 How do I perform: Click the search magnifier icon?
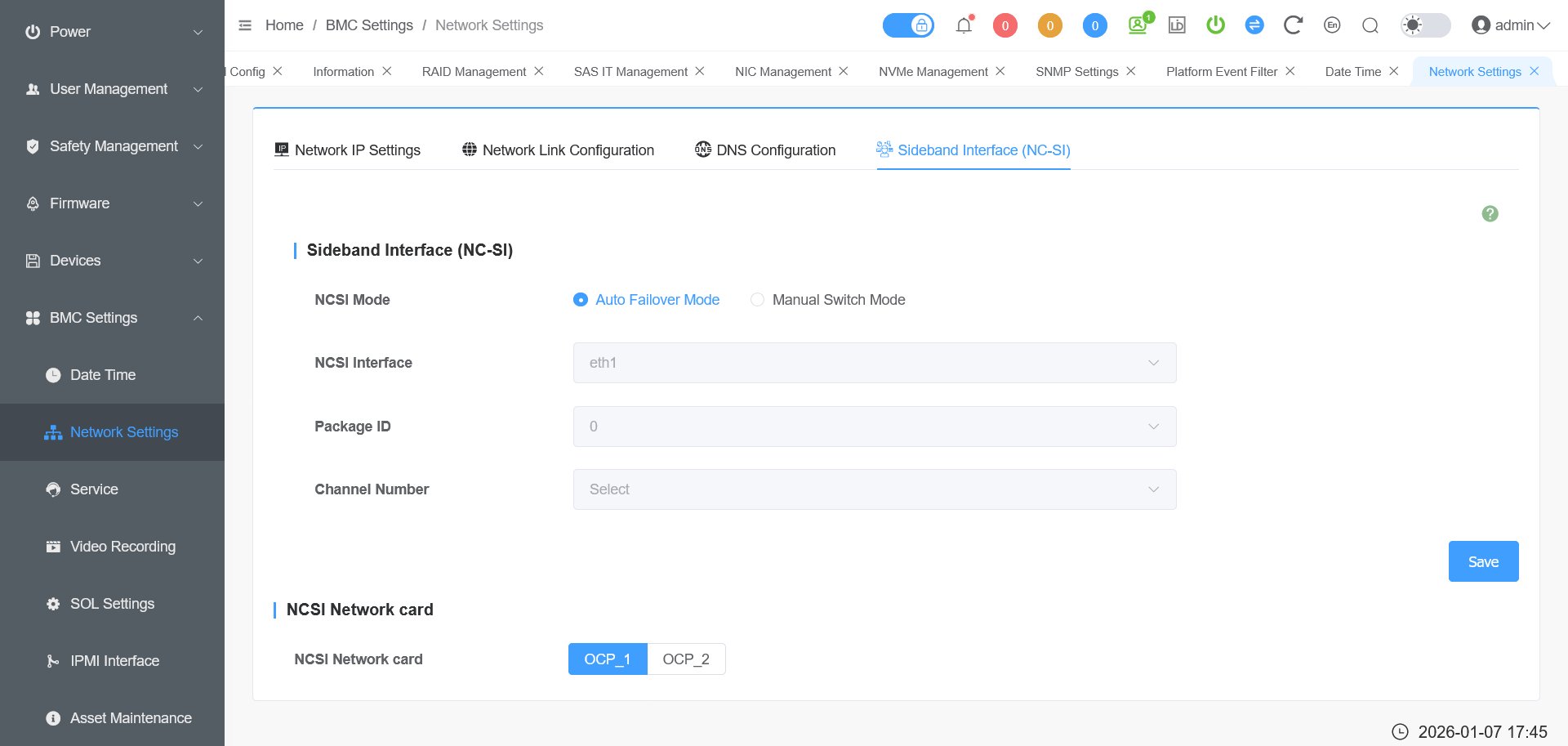(1370, 25)
